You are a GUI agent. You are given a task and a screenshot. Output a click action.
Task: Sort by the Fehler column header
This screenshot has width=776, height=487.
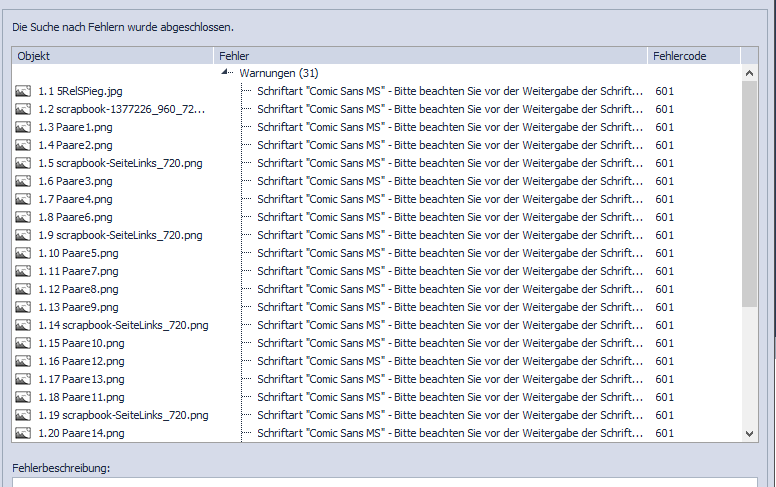pyautogui.click(x=430, y=56)
